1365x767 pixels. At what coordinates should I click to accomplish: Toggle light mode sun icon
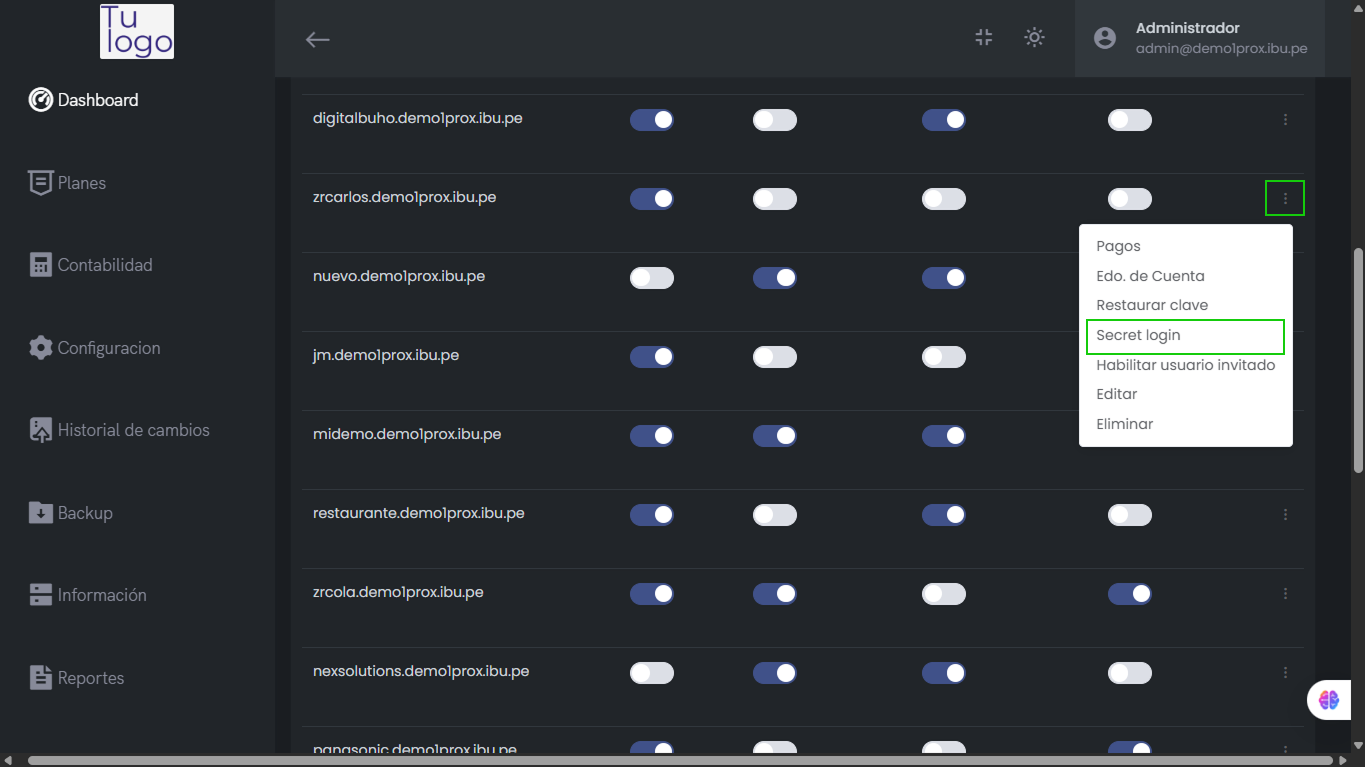[1035, 38]
